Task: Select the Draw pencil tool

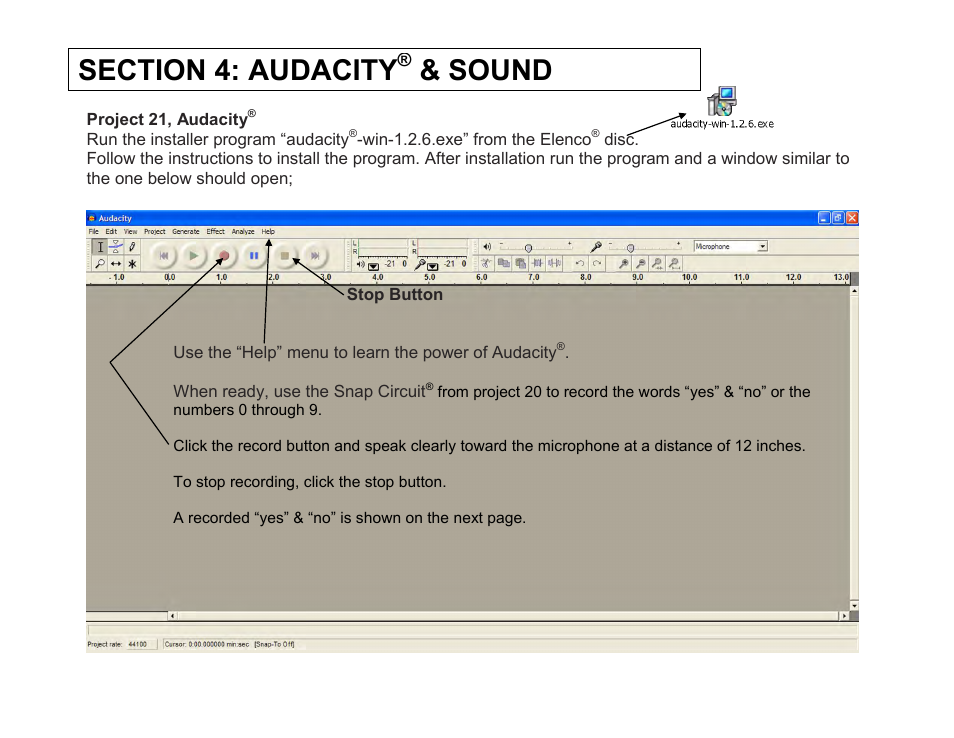Action: pyautogui.click(x=132, y=247)
